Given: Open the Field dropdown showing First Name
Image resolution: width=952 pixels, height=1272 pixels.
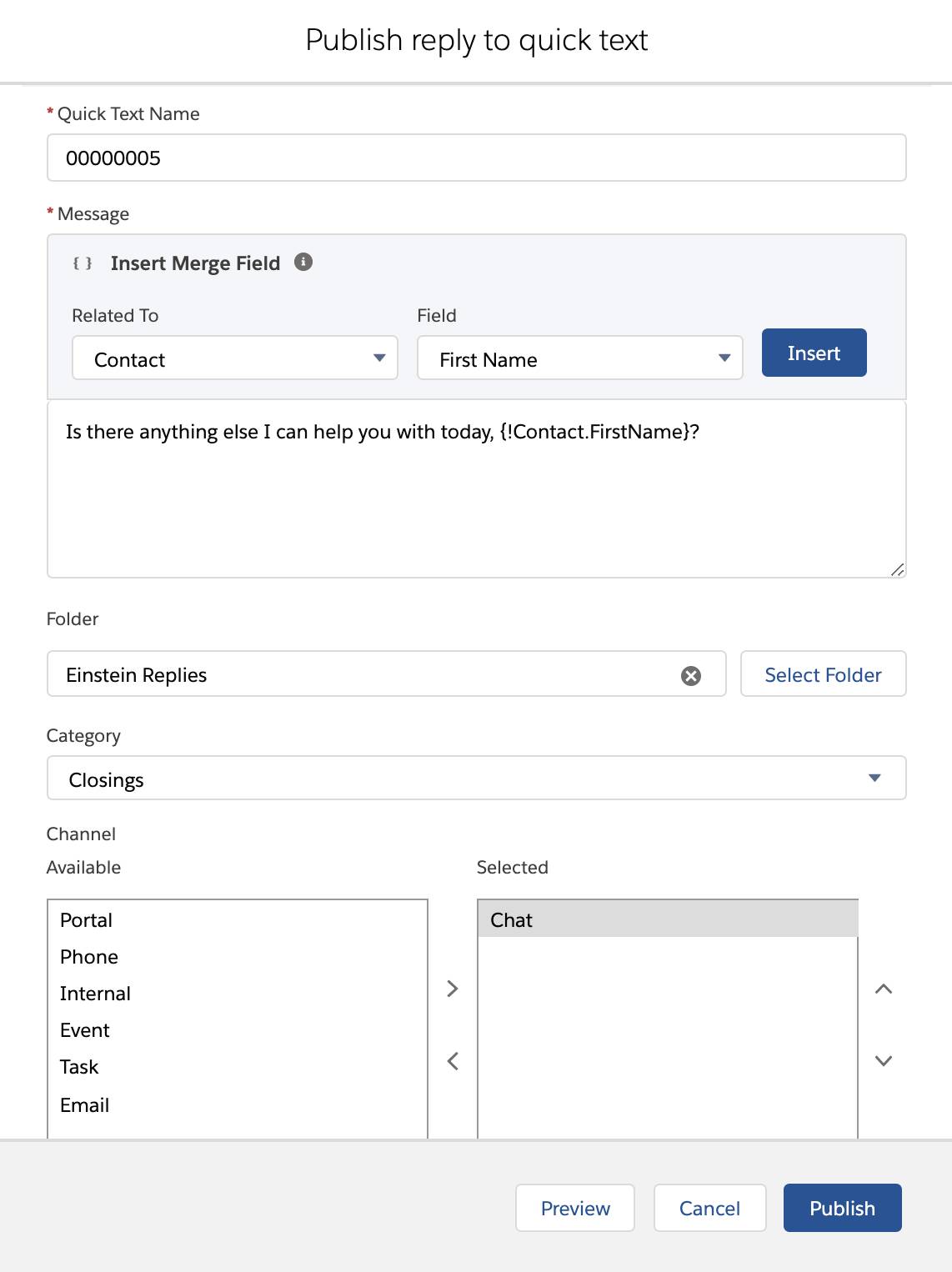Looking at the screenshot, I should point(579,358).
